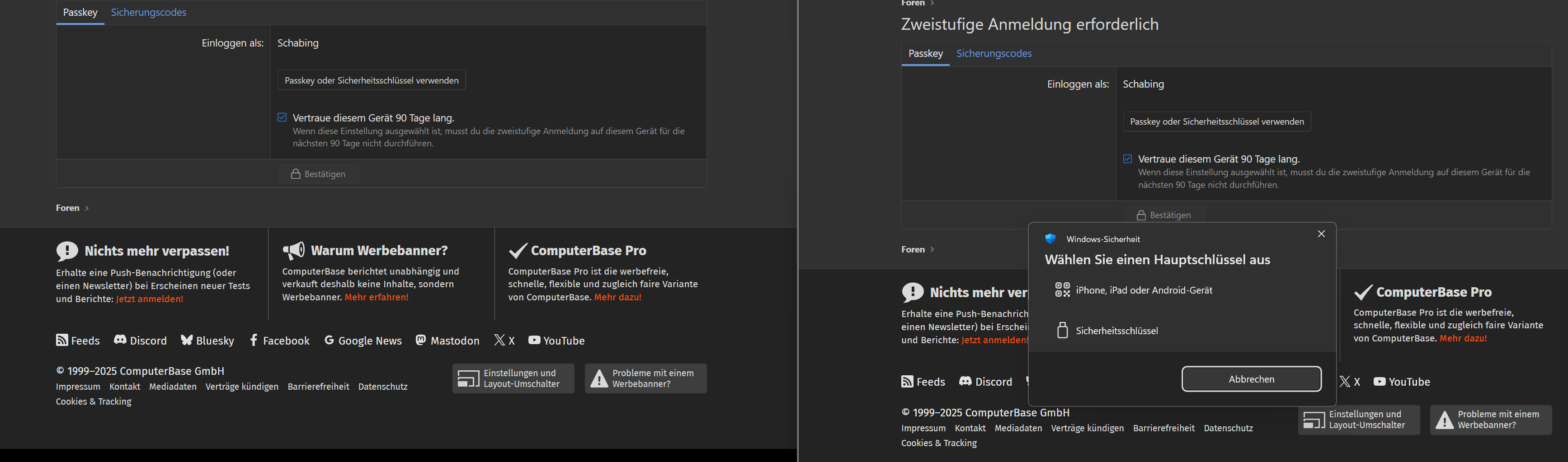Click 'Passkey oder Sicherheitsschlüssel verwenden' in left window

(x=372, y=80)
